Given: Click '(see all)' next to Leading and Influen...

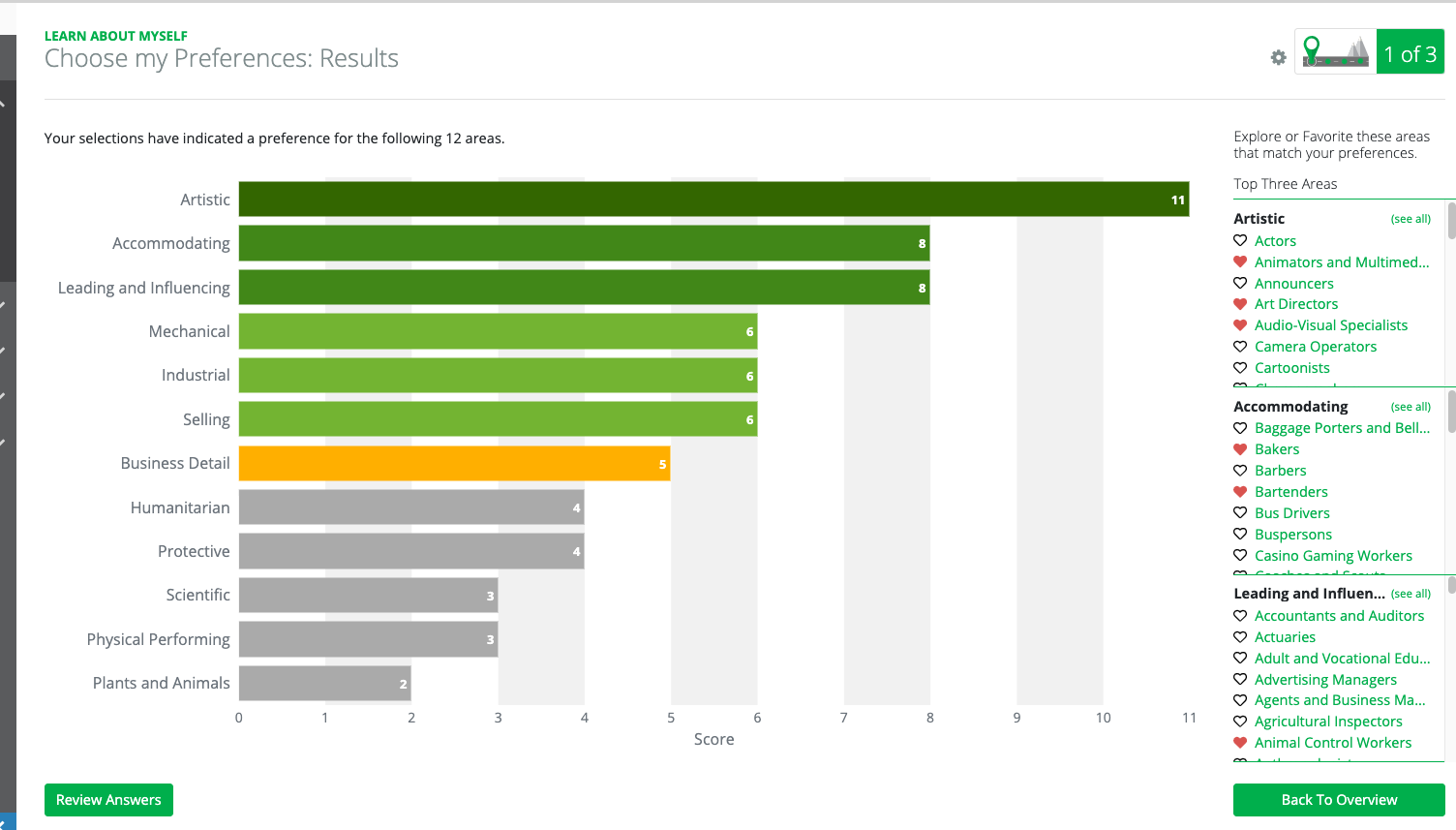Looking at the screenshot, I should (x=1410, y=594).
